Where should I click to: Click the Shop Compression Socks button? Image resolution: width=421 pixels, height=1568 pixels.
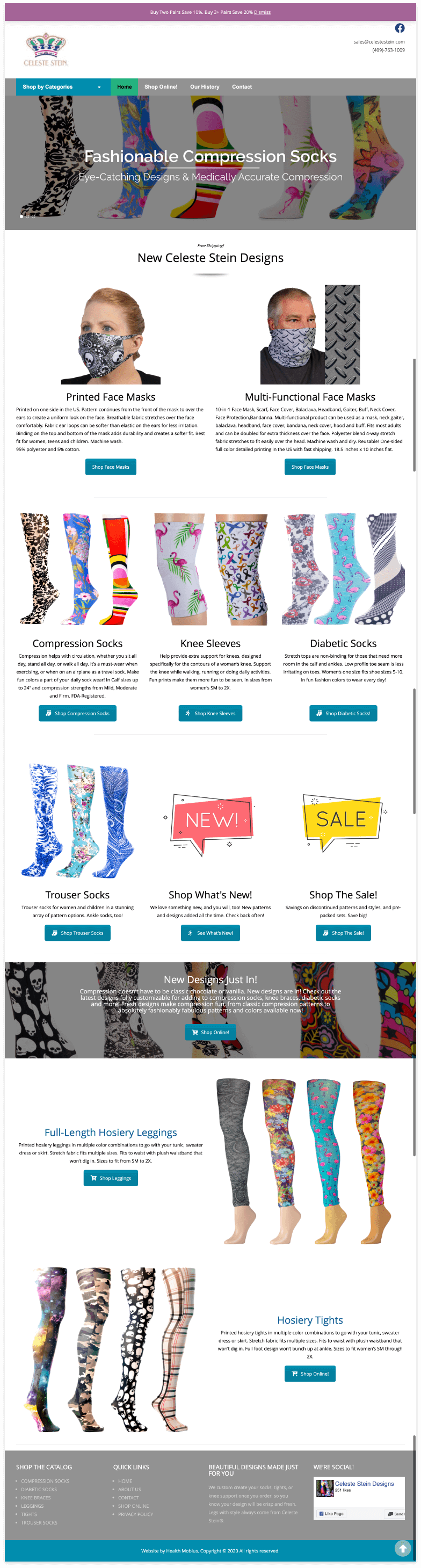77,714
